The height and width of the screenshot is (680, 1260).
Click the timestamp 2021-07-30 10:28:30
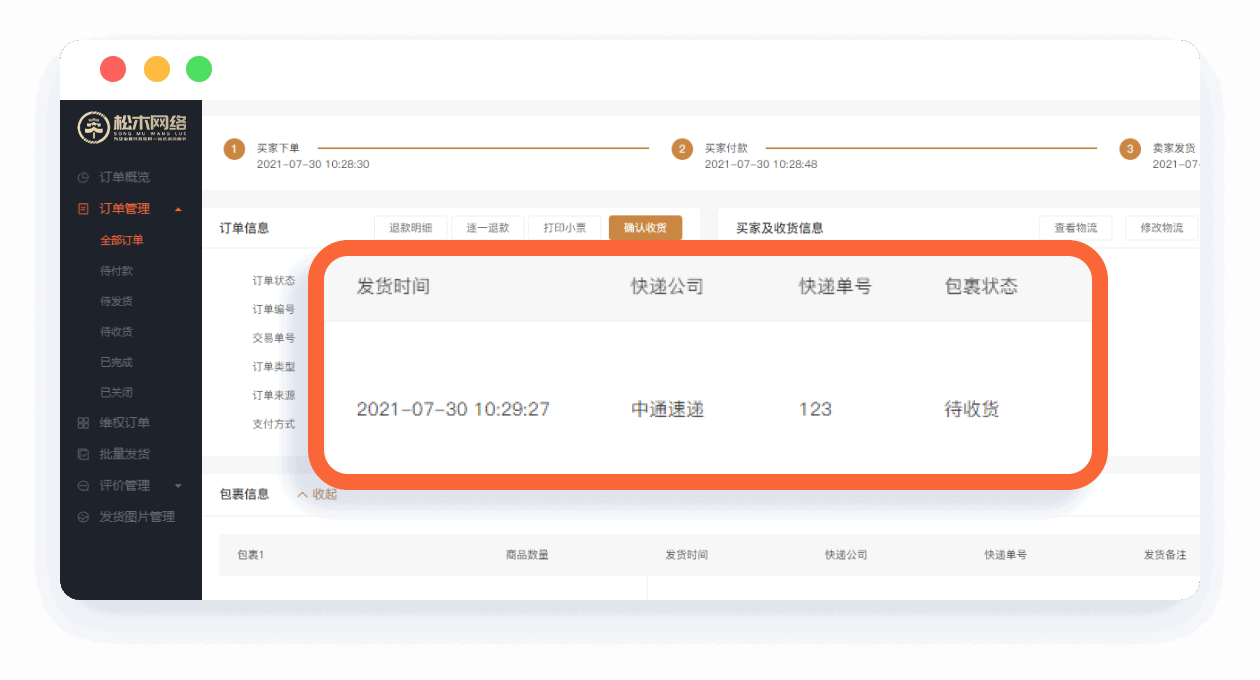pos(313,164)
